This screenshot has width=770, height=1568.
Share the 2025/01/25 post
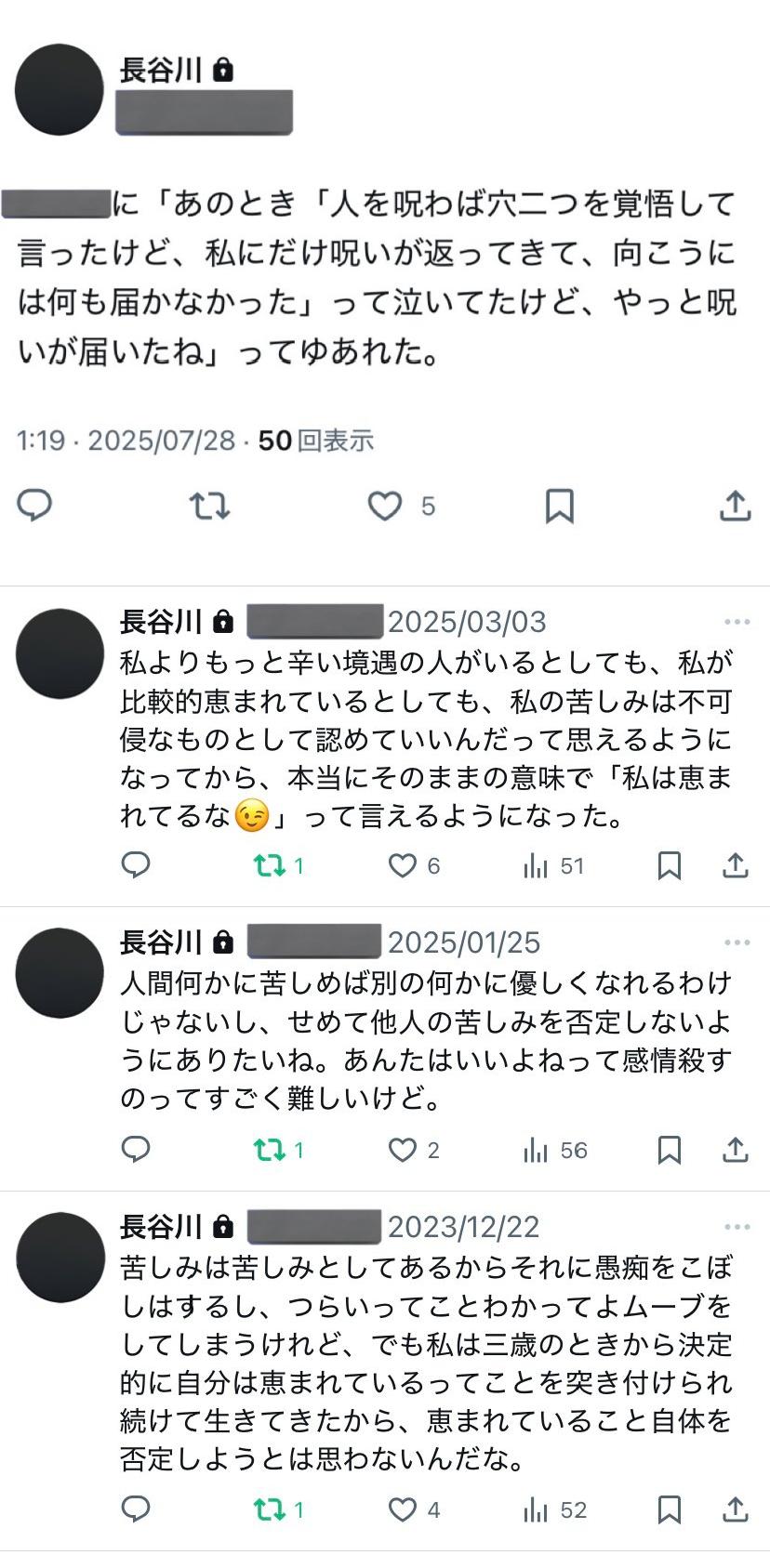click(x=735, y=1150)
